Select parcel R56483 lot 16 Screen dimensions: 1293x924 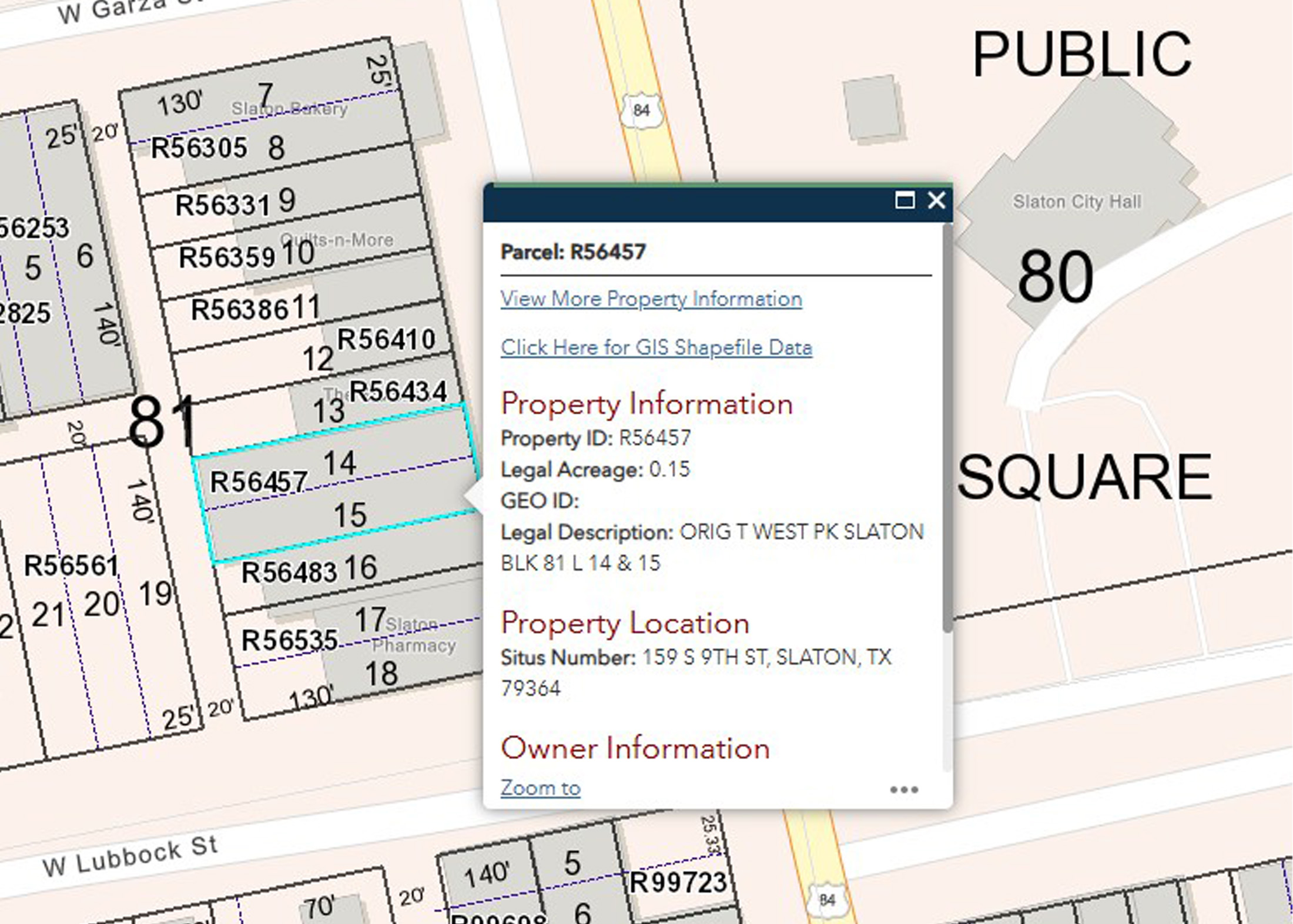click(289, 573)
